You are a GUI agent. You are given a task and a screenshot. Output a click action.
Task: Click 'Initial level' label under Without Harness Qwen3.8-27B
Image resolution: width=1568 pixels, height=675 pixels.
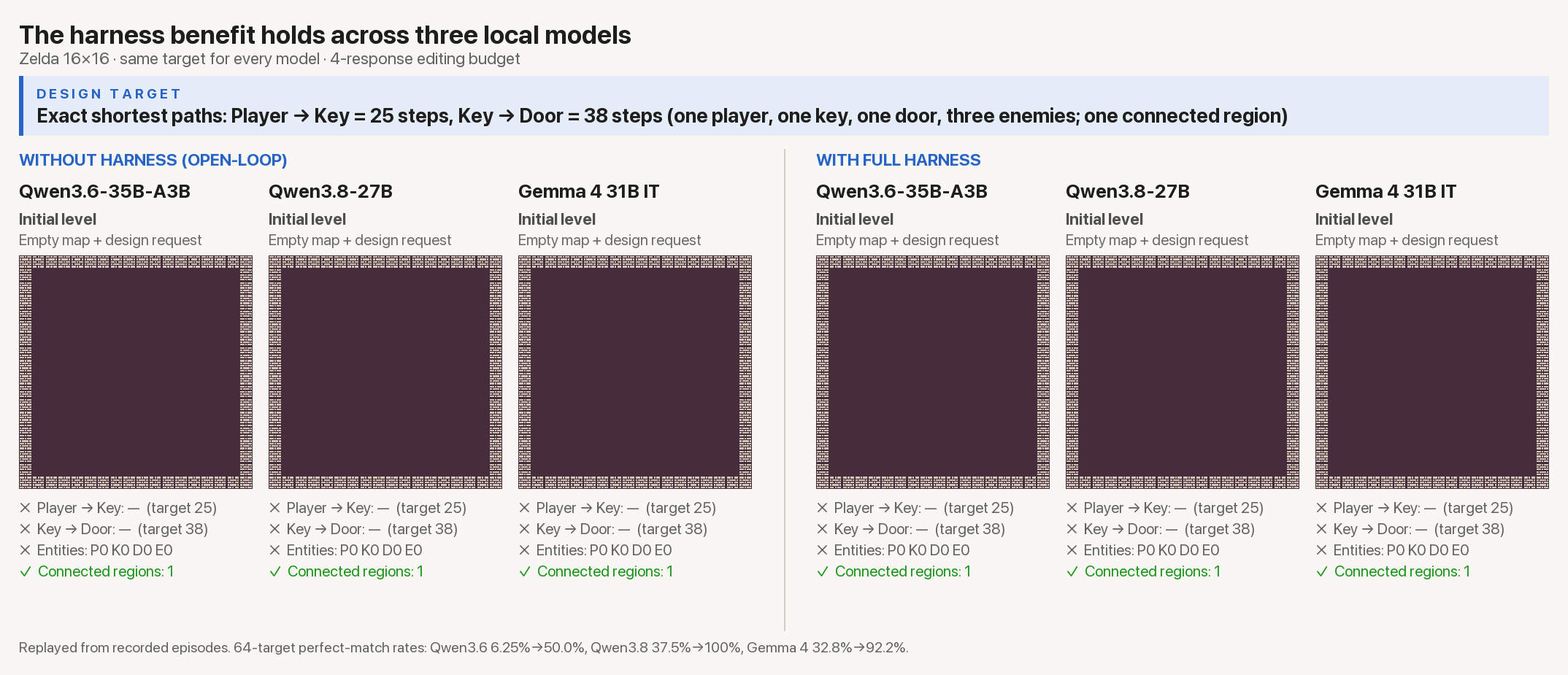coord(307,220)
